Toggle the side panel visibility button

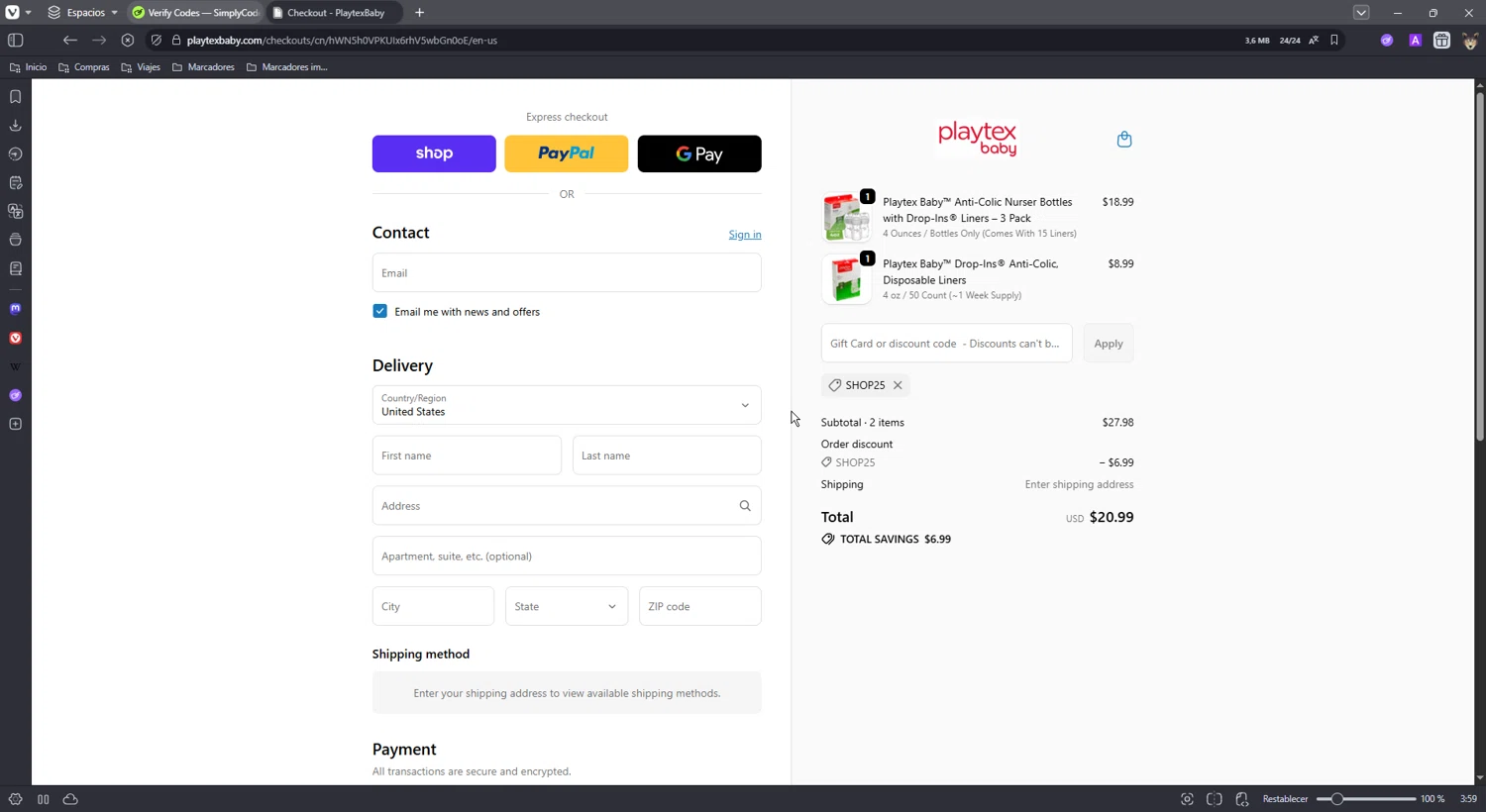pyautogui.click(x=15, y=41)
